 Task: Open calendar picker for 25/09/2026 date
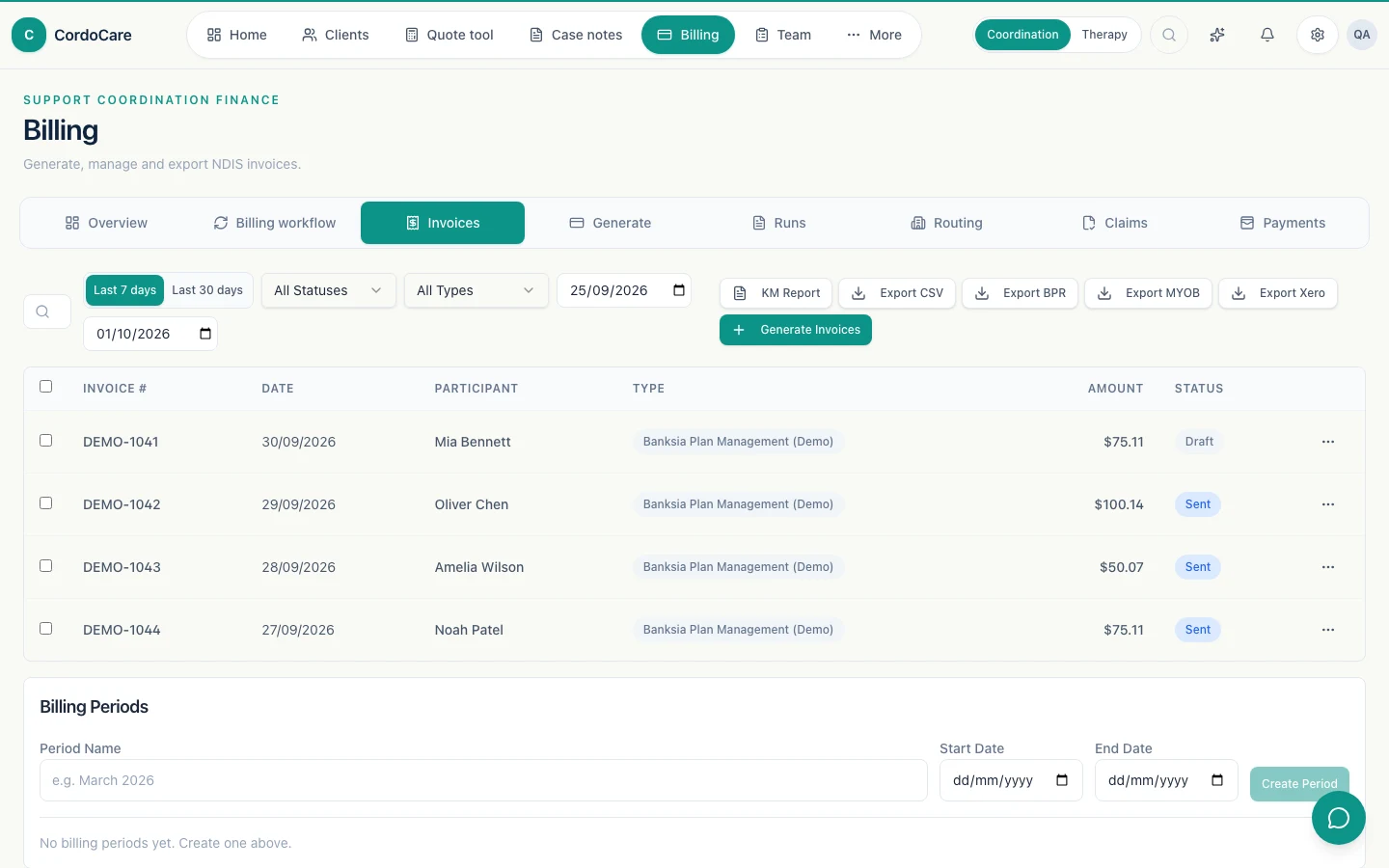(679, 290)
